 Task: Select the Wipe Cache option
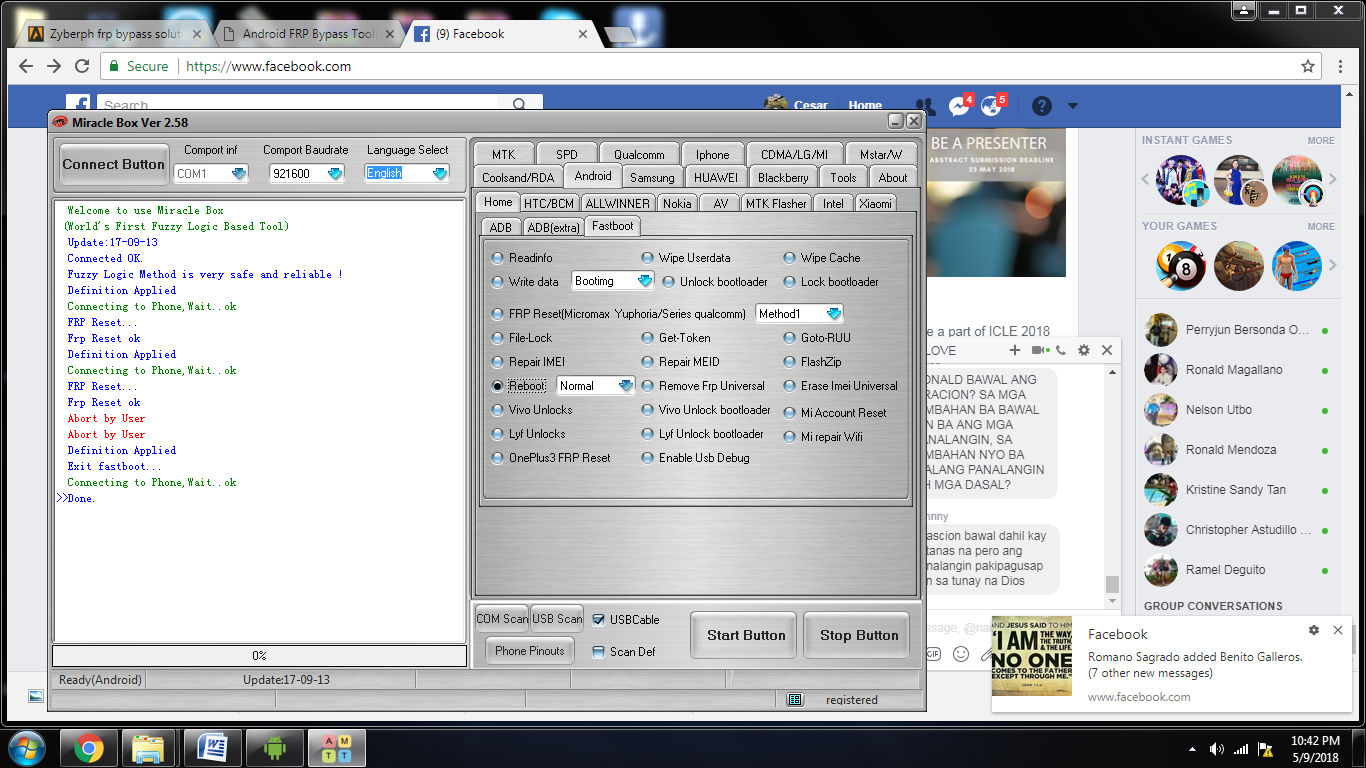pos(790,258)
